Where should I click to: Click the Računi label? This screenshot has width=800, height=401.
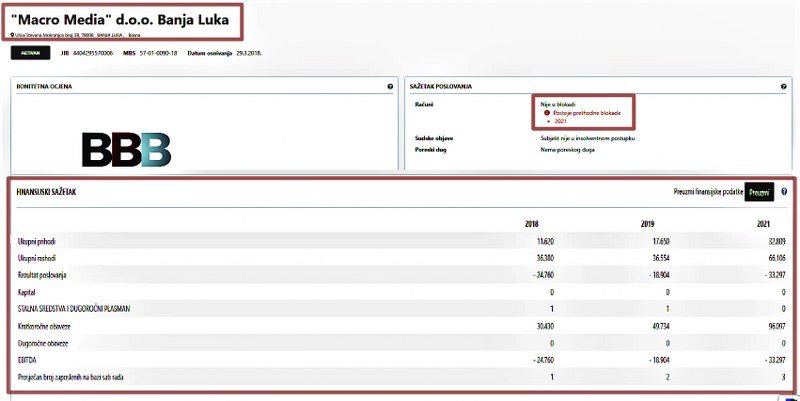tap(424, 105)
